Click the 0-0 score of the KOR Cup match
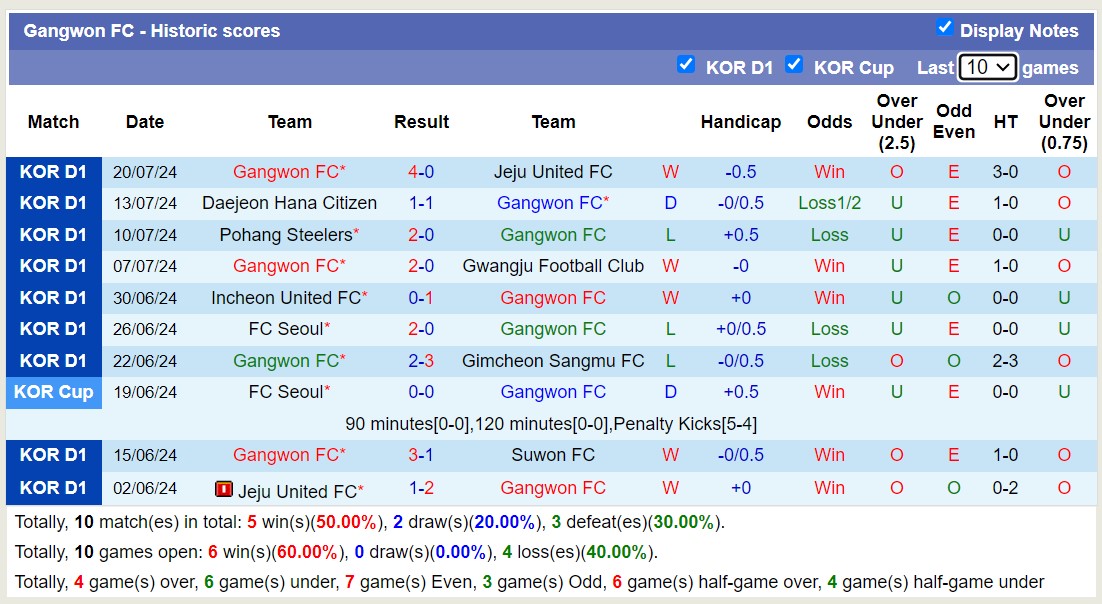 (x=421, y=392)
